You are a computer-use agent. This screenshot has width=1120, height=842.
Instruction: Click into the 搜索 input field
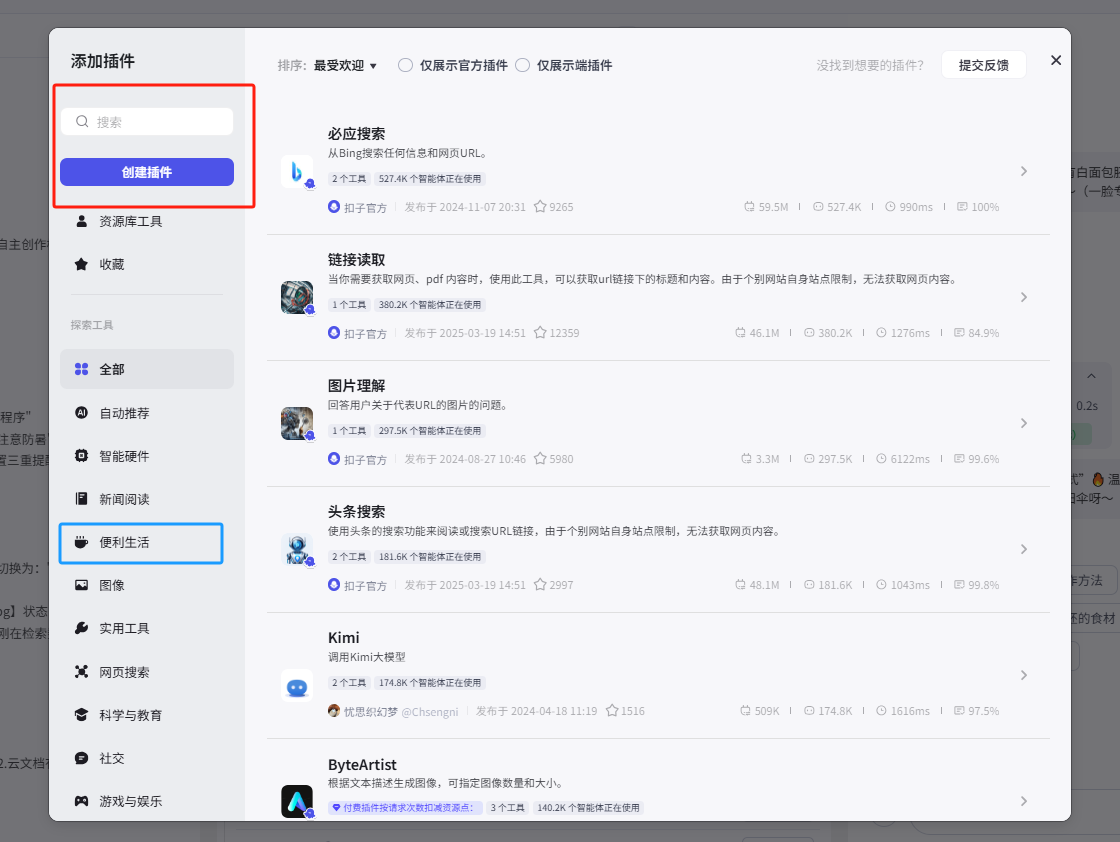(x=160, y=122)
